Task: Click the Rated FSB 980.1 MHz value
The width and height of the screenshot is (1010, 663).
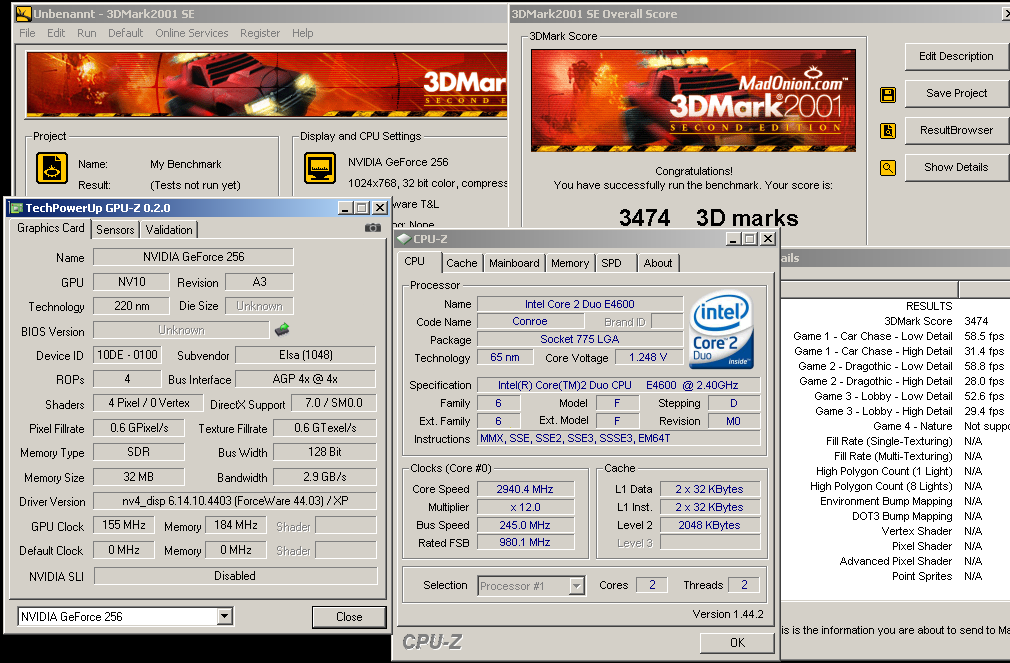Action: tap(525, 543)
